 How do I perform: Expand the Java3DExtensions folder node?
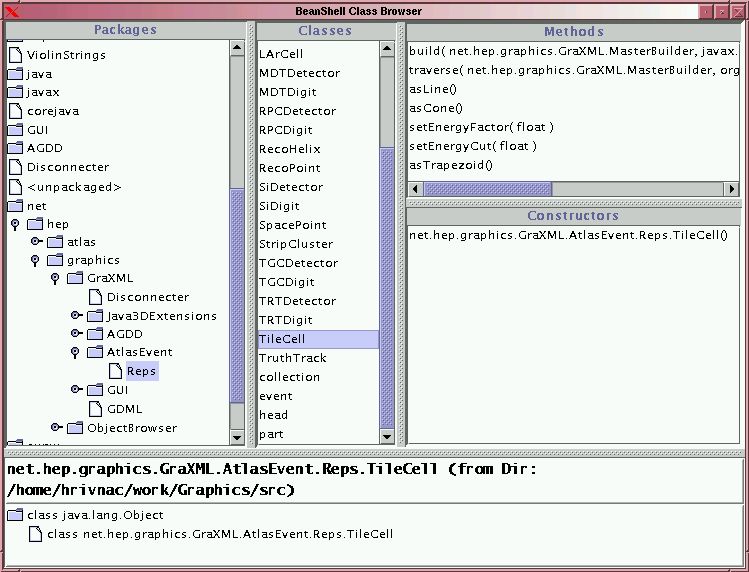coord(76,315)
